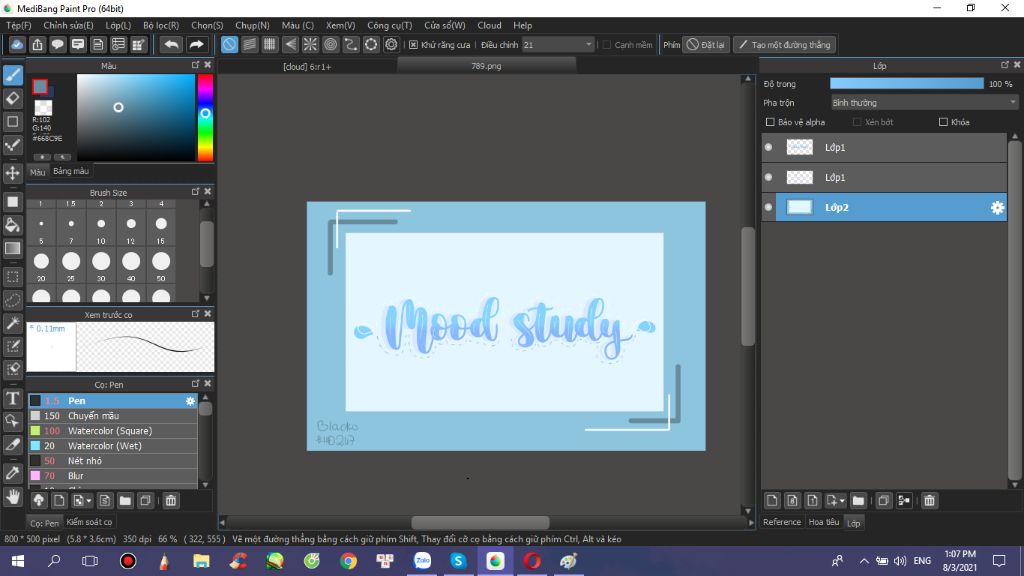Open the Bộ lọc(R) menu
The width and height of the screenshot is (1024, 576).
[161, 25]
